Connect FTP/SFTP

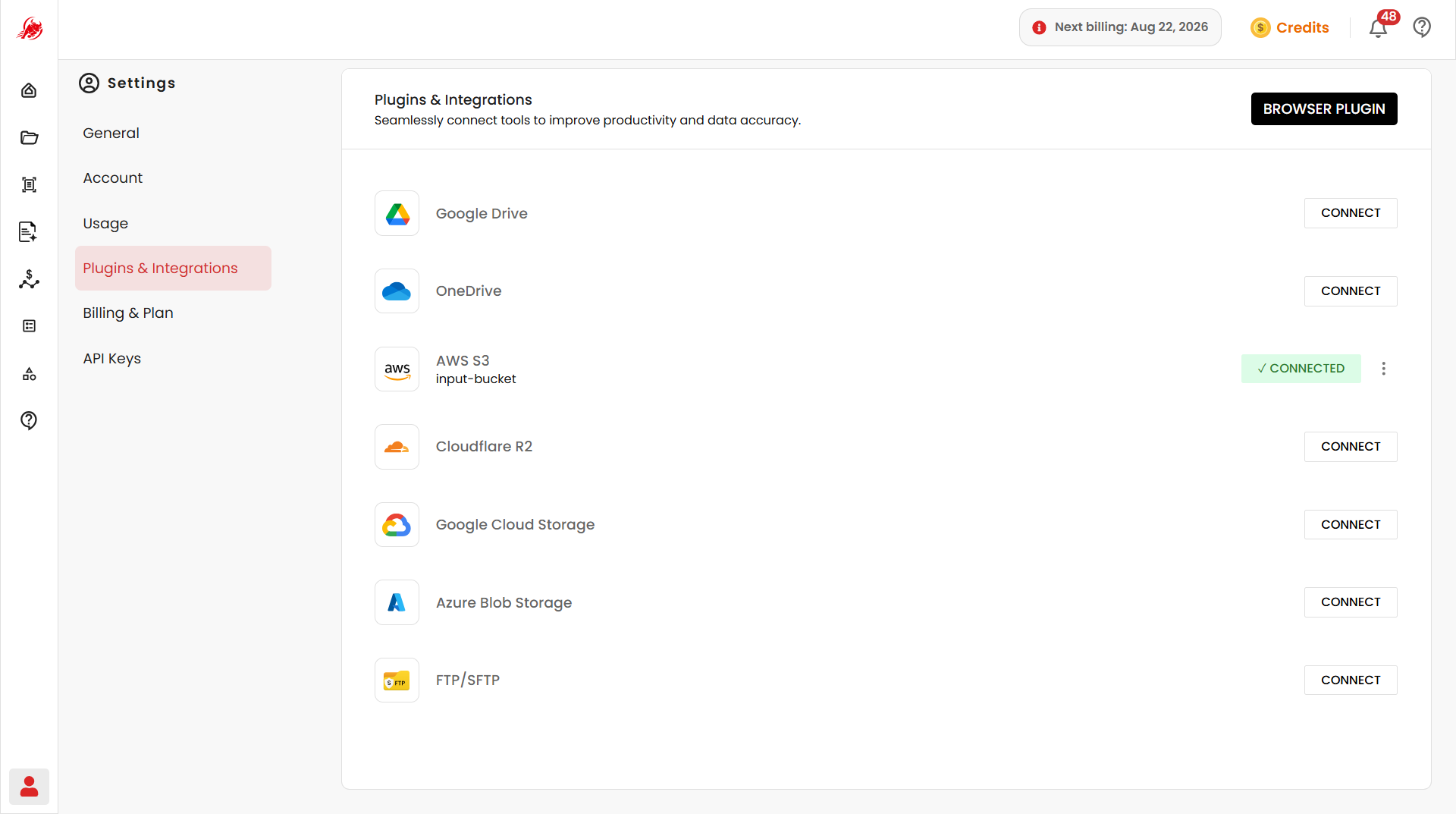click(1350, 680)
